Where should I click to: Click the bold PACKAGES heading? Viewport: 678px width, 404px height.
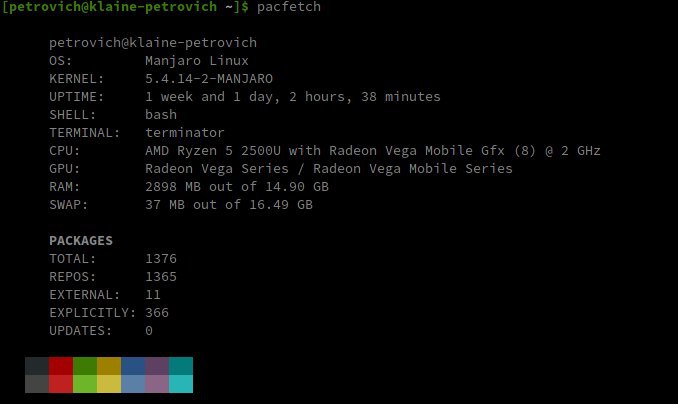click(81, 240)
